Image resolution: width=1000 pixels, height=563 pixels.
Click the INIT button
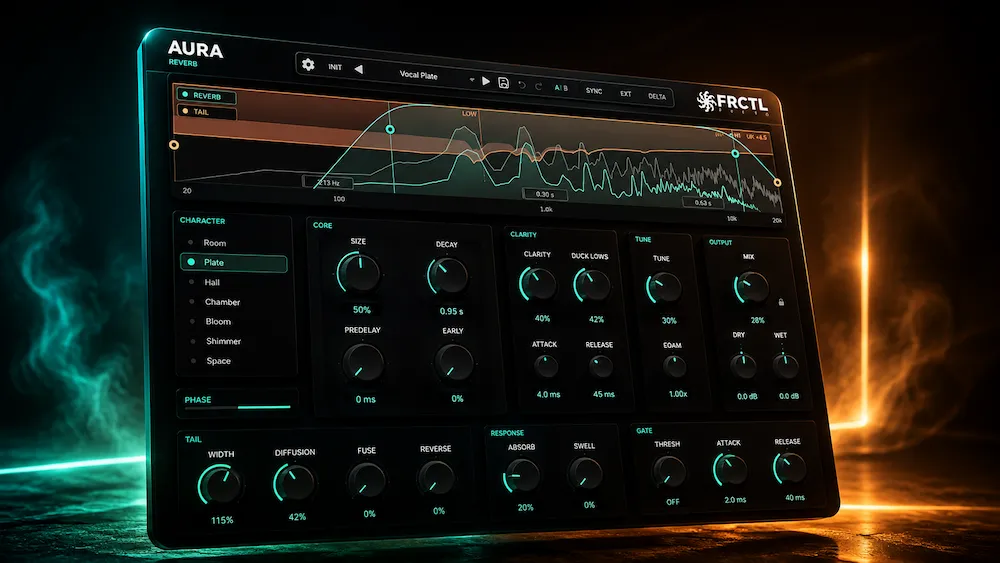click(x=335, y=67)
